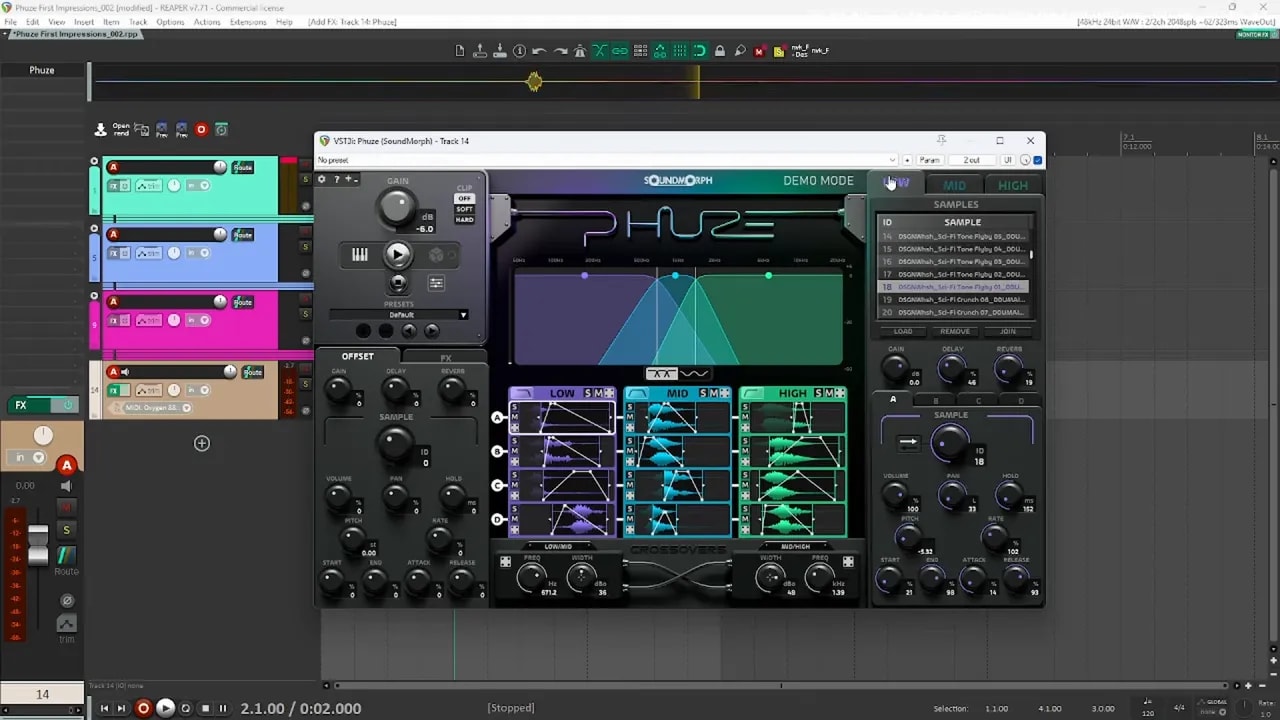Pin the Phuze FX window on top

tap(940, 140)
